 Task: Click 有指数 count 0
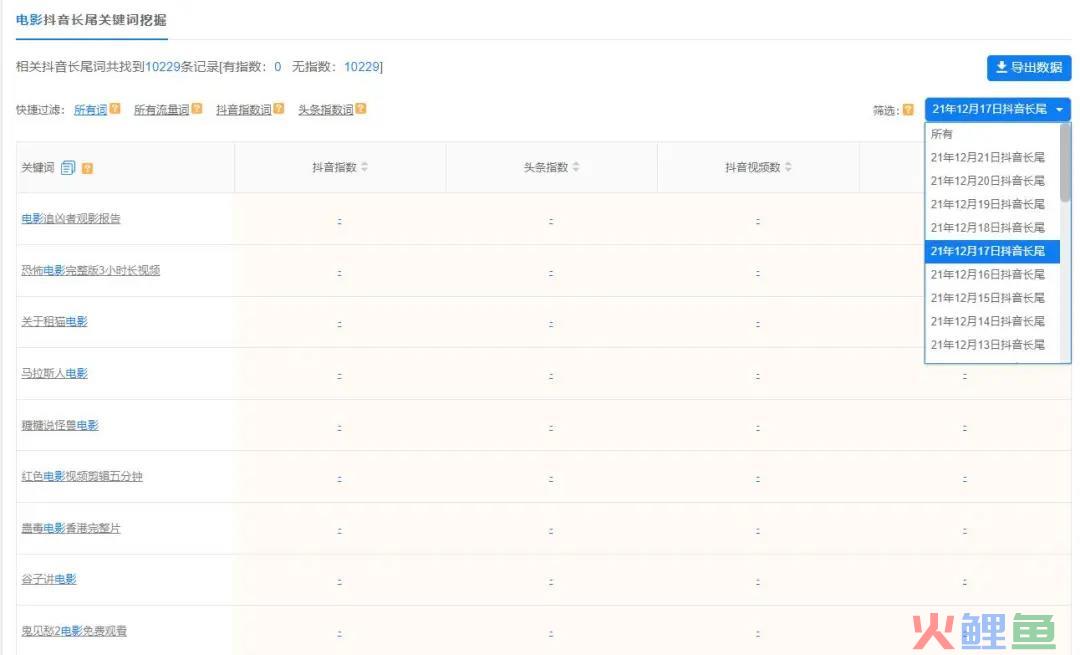point(278,67)
